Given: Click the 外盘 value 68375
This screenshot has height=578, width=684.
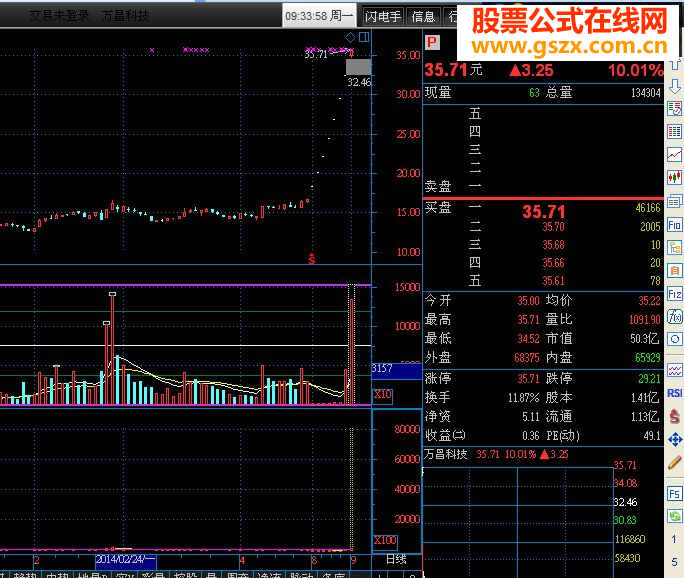Looking at the screenshot, I should pos(527,358).
